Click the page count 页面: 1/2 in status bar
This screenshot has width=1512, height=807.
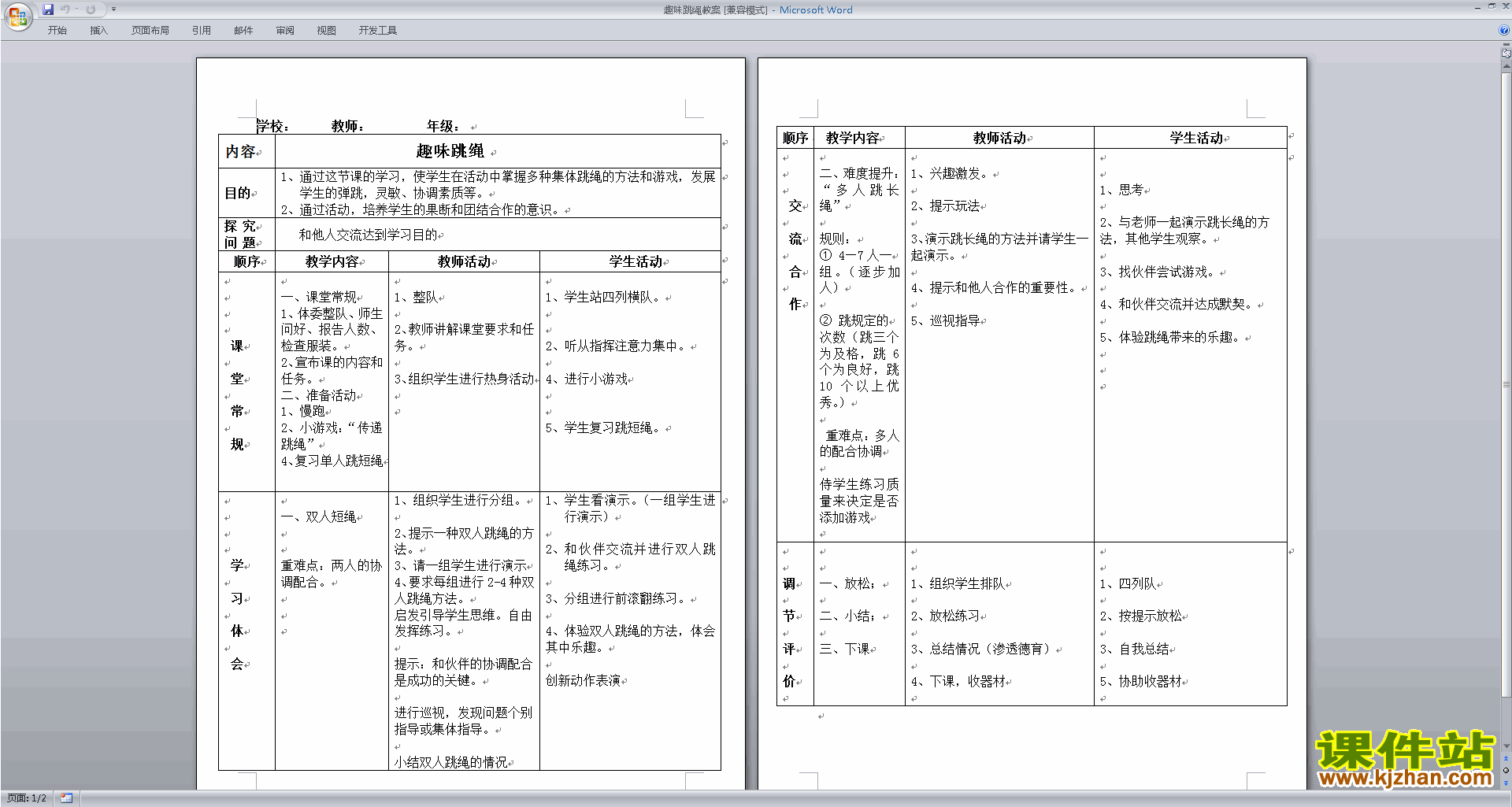click(x=27, y=798)
